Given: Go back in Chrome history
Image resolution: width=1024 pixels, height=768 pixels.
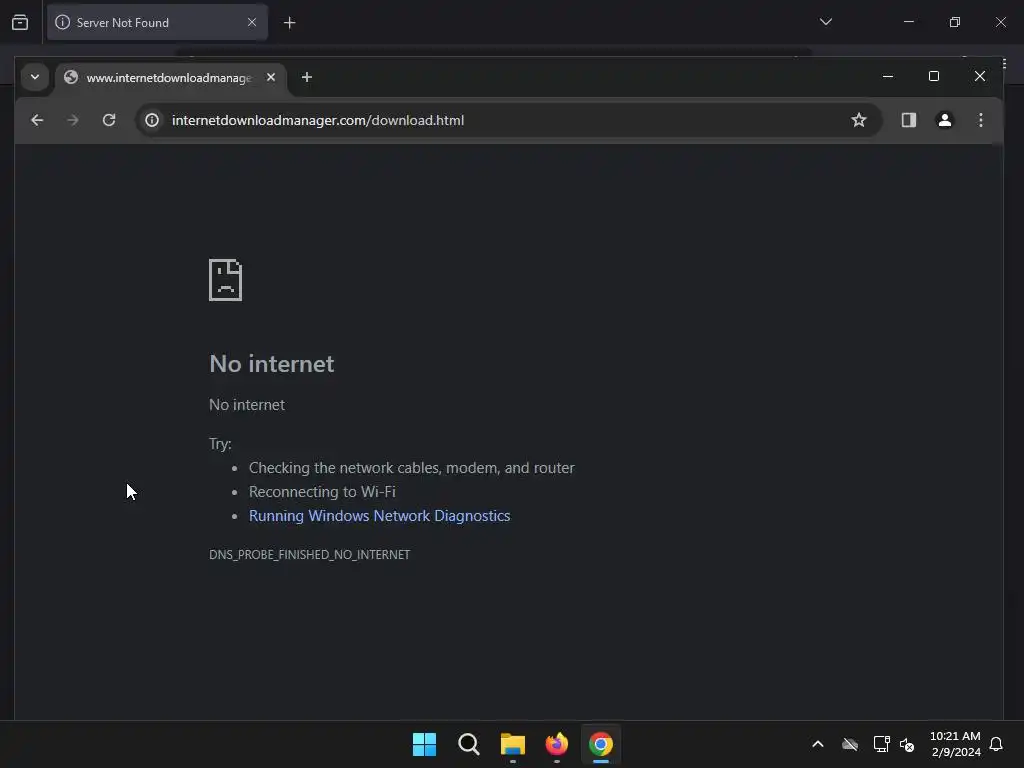Looking at the screenshot, I should (37, 120).
